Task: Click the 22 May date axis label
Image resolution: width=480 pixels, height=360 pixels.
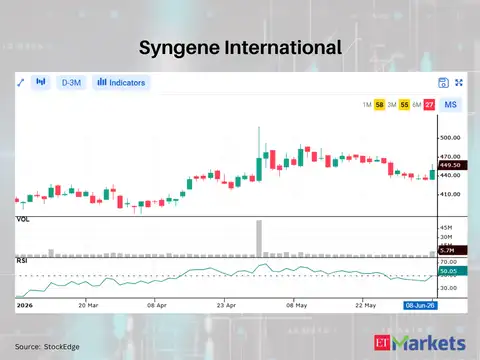Action: (x=365, y=305)
